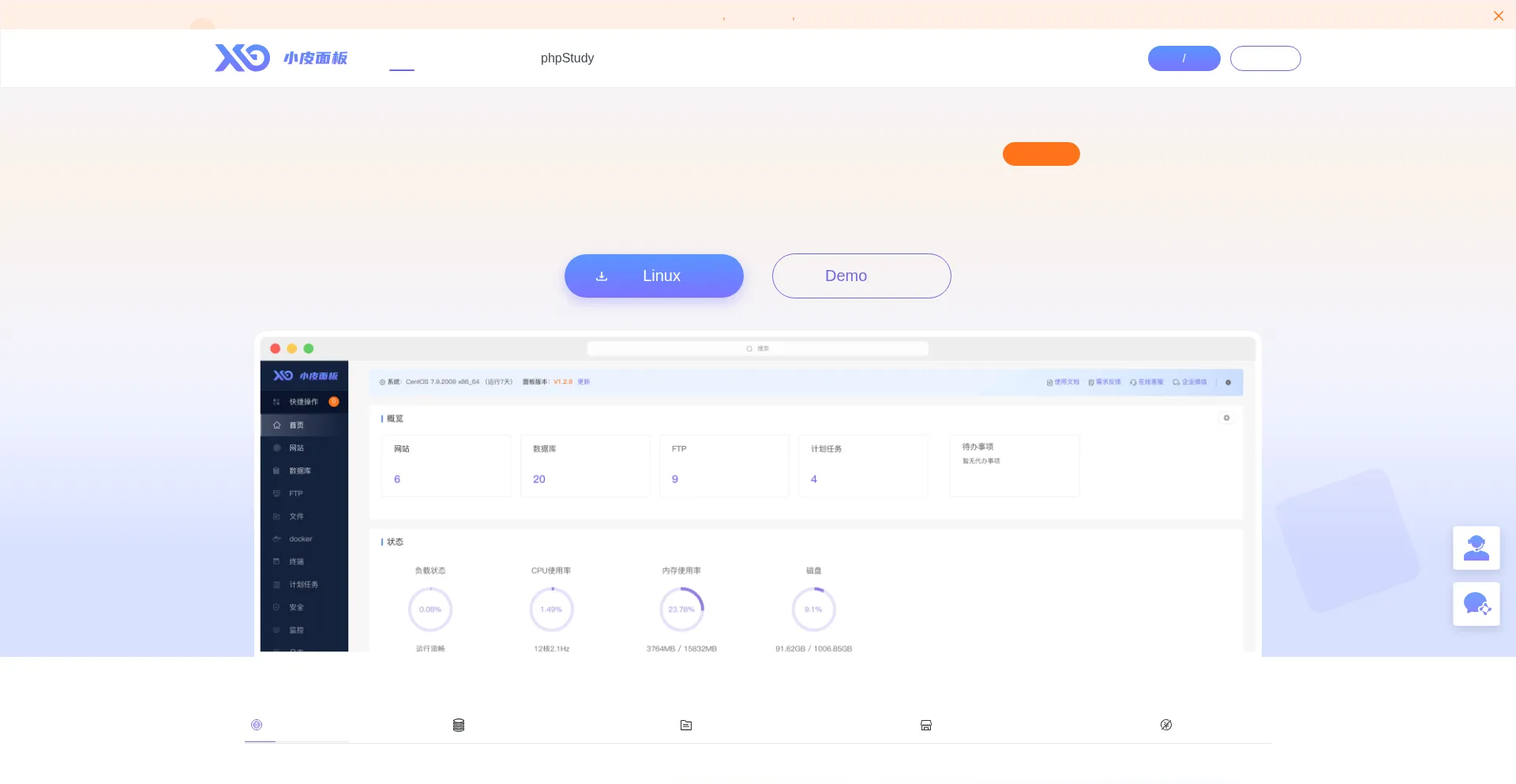The width and height of the screenshot is (1516, 784).
Task: Click docker in the preview sidebar
Action: pos(300,539)
